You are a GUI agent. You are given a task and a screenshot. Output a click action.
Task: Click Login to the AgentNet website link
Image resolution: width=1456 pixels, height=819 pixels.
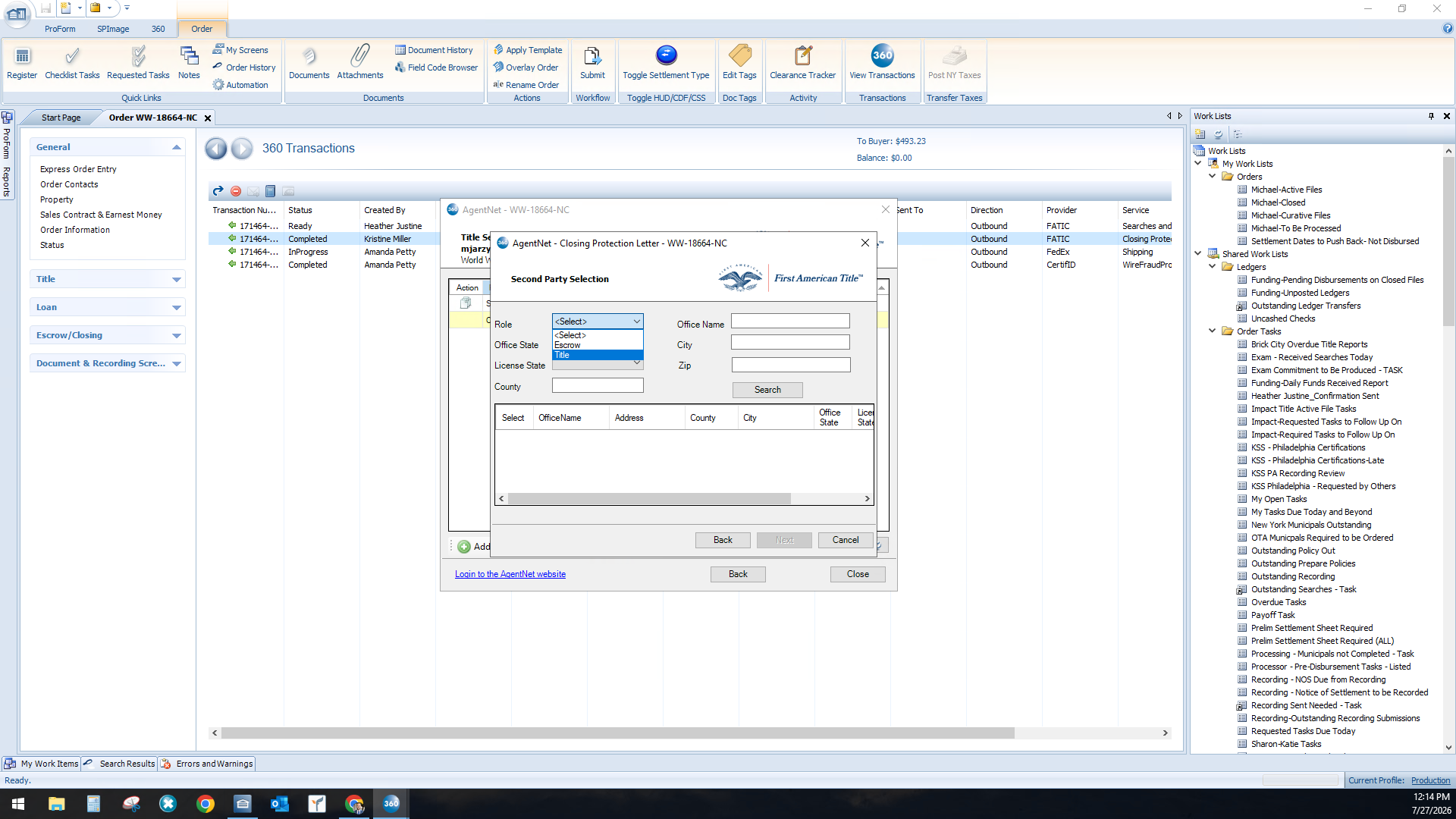(510, 574)
